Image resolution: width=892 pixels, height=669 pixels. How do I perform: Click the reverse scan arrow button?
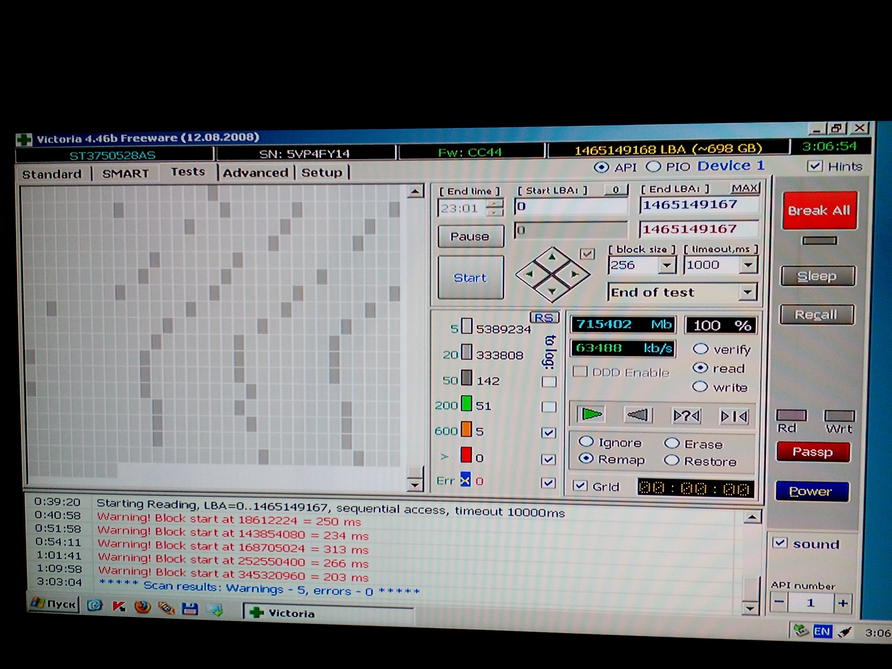click(x=638, y=415)
